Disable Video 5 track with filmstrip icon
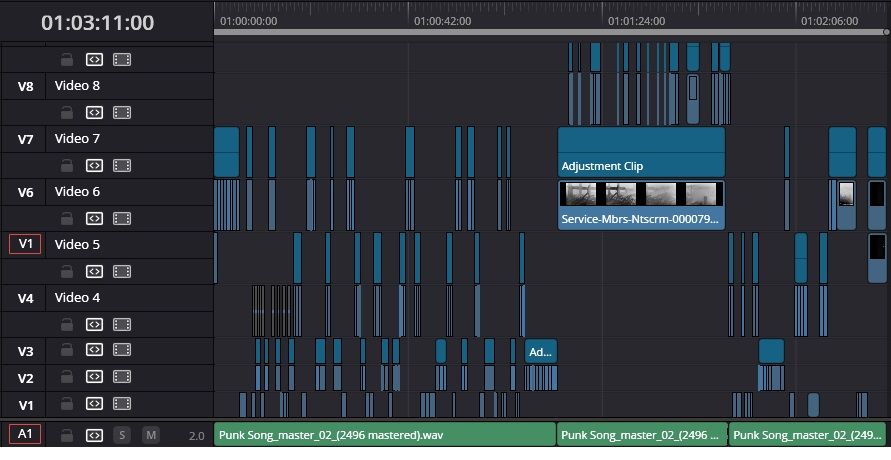 click(122, 271)
